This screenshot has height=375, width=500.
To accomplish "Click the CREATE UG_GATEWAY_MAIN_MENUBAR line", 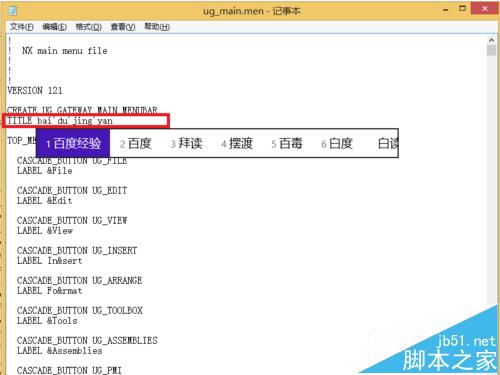I will pyautogui.click(x=82, y=110).
